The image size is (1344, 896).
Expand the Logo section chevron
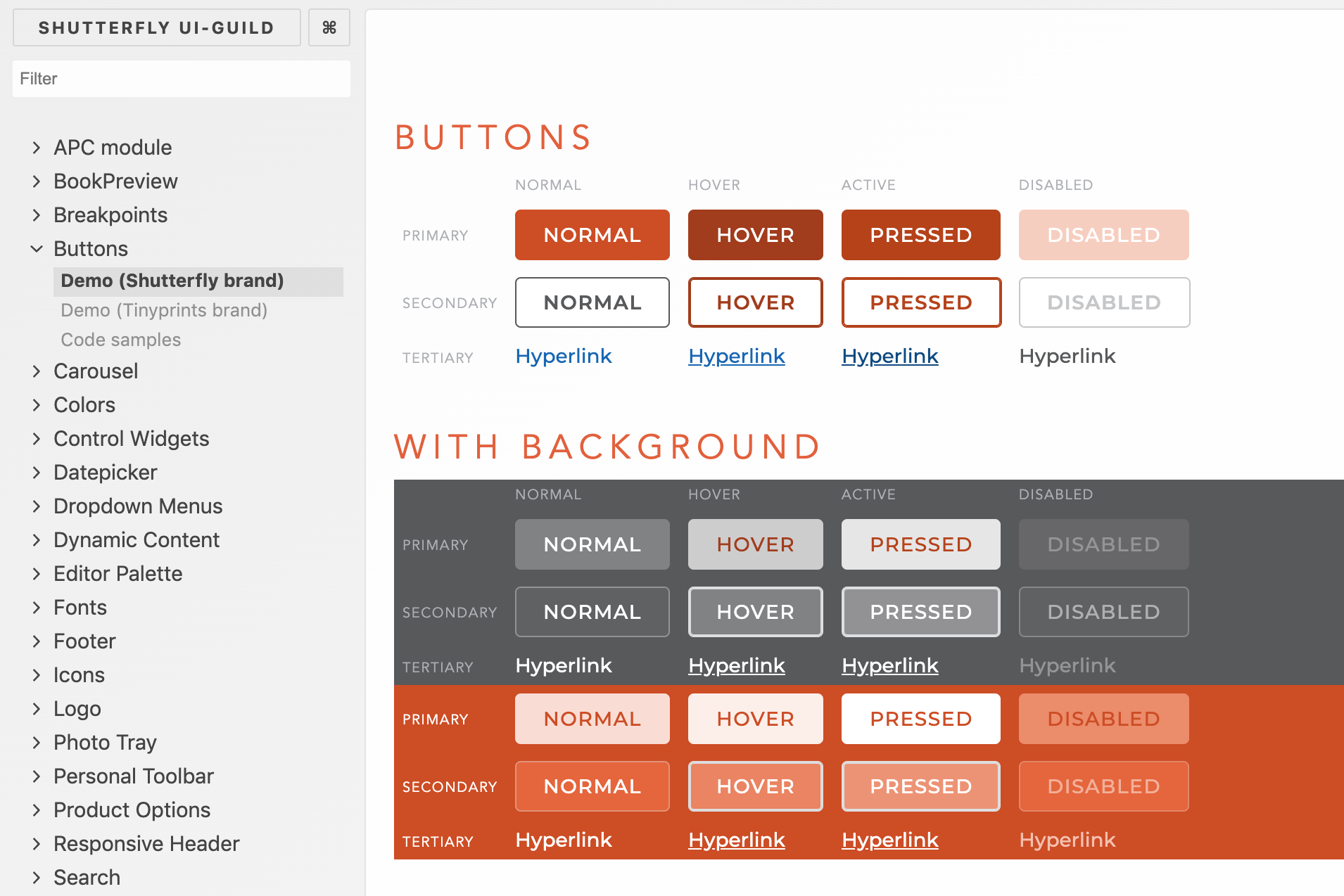[37, 709]
